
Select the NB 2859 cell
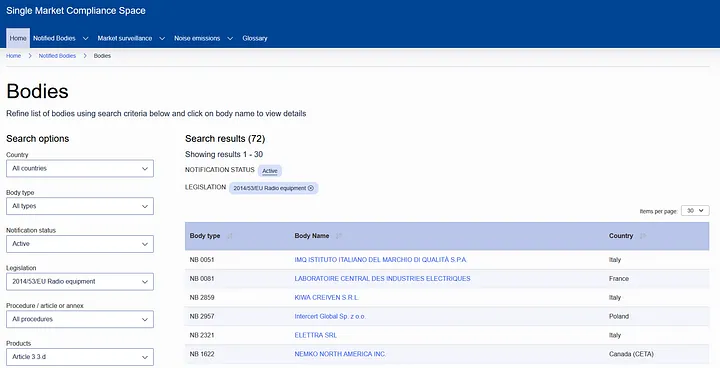click(x=202, y=298)
